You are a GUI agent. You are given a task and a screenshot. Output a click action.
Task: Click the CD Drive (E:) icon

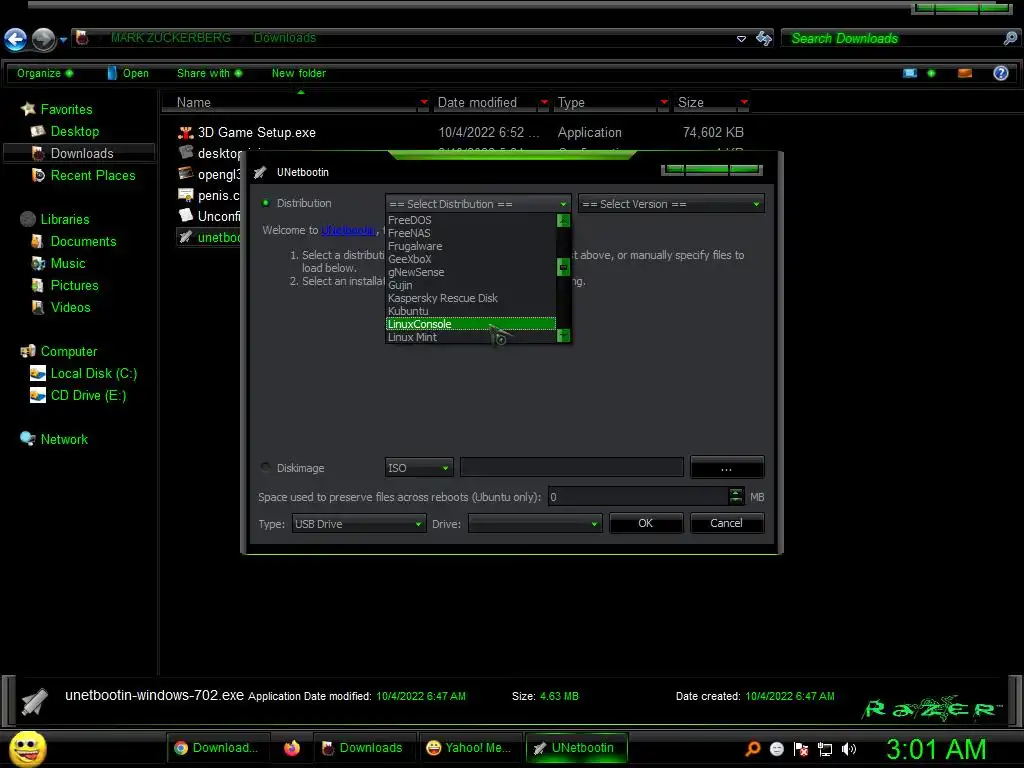38,395
